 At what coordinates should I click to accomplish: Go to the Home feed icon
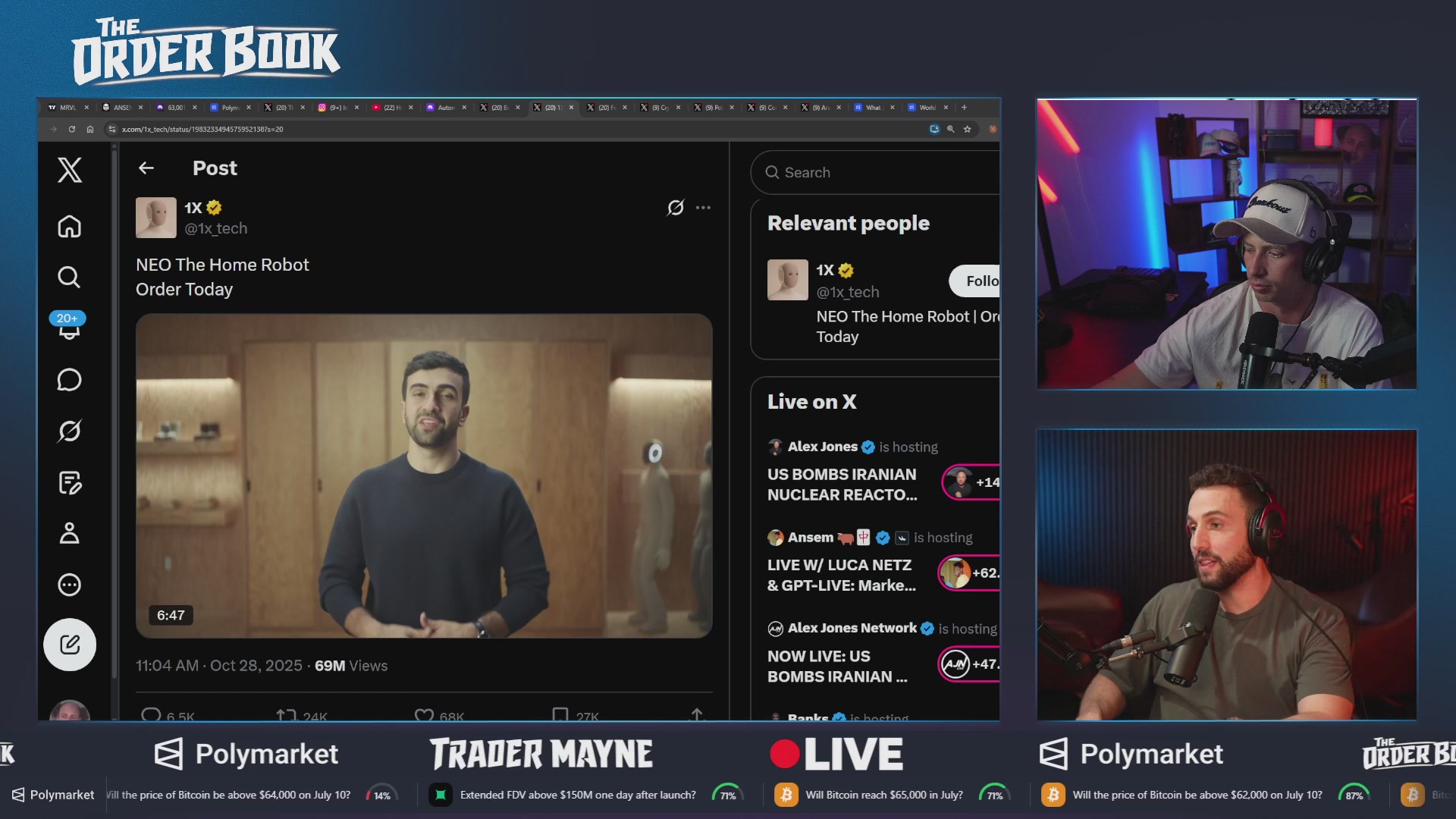70,226
